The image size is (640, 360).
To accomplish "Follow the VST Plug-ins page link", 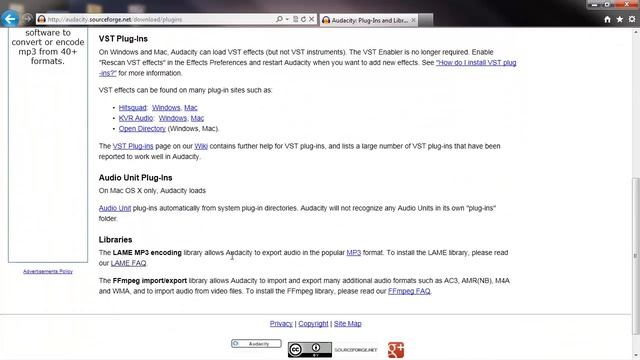I will tap(133, 146).
